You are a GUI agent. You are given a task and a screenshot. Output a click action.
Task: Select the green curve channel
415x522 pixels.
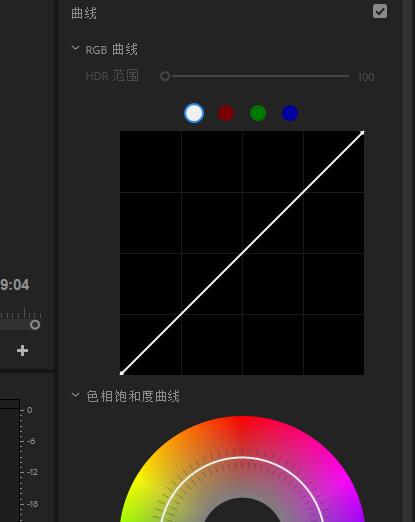[x=258, y=113]
